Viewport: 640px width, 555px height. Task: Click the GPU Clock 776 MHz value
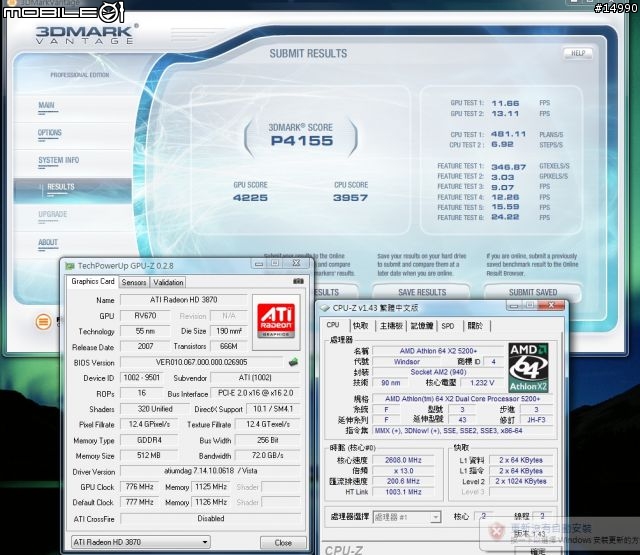(139, 486)
